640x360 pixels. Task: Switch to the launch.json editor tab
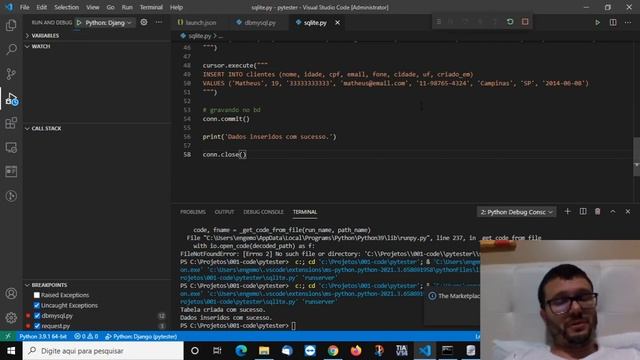coord(198,22)
